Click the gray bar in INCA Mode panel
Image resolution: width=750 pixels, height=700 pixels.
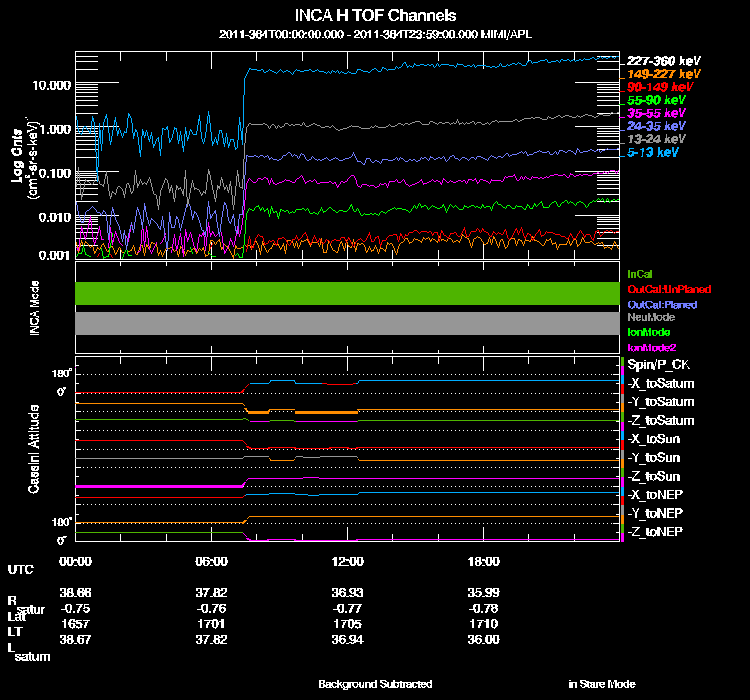click(347, 323)
